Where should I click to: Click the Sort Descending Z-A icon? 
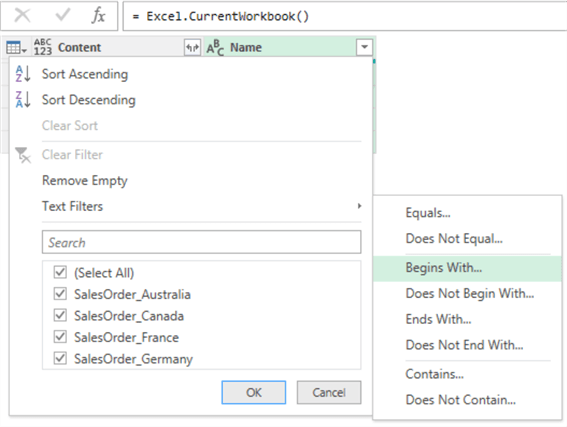23,99
